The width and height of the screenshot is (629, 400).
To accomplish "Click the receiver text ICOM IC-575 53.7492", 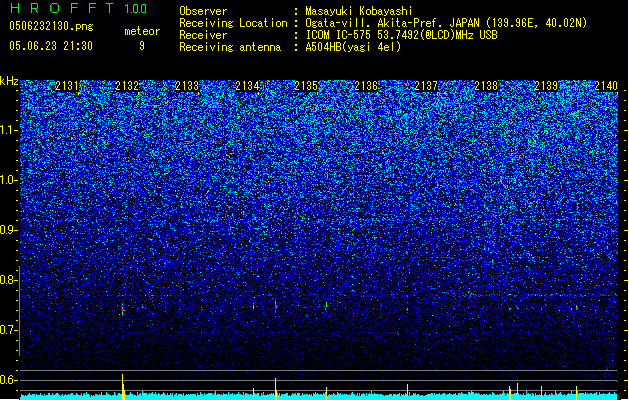I will click(401, 35).
